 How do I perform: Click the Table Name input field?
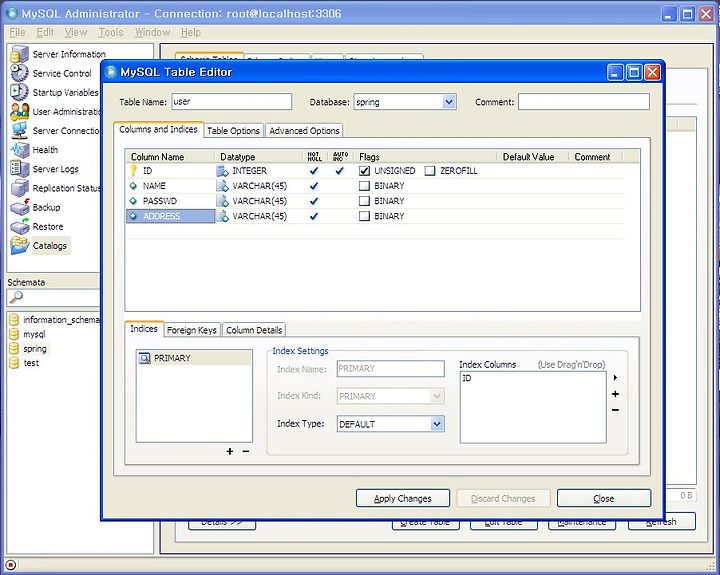tap(231, 102)
